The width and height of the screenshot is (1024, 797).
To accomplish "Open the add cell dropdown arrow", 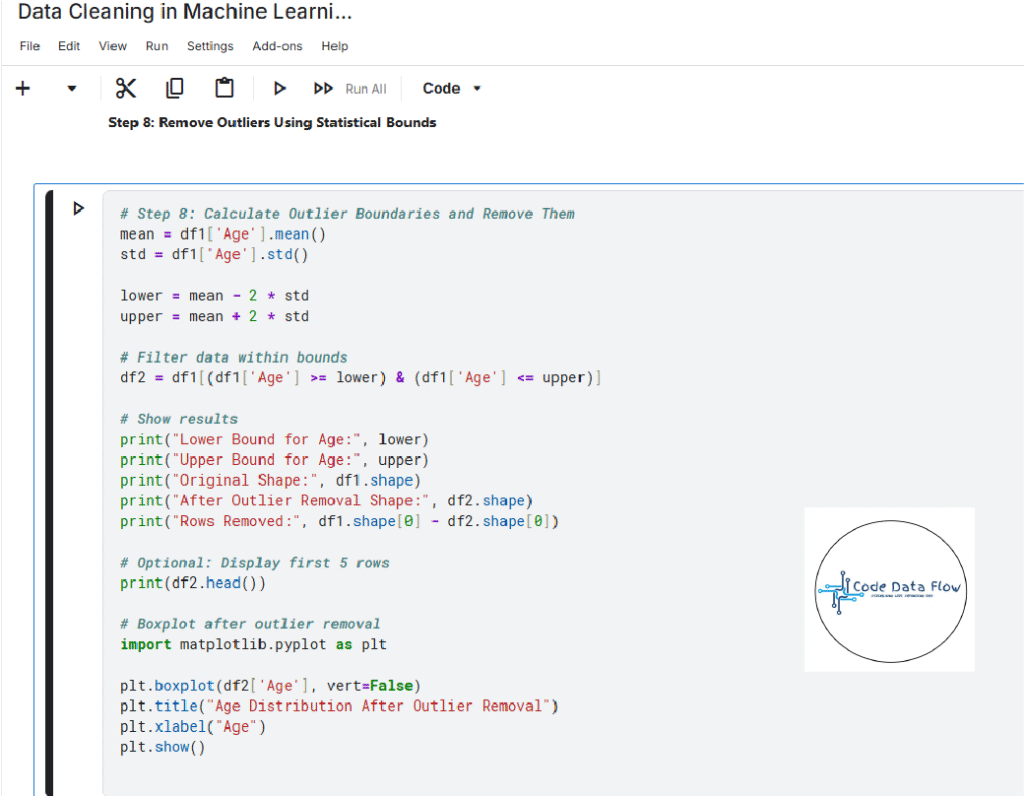I will pos(71,88).
